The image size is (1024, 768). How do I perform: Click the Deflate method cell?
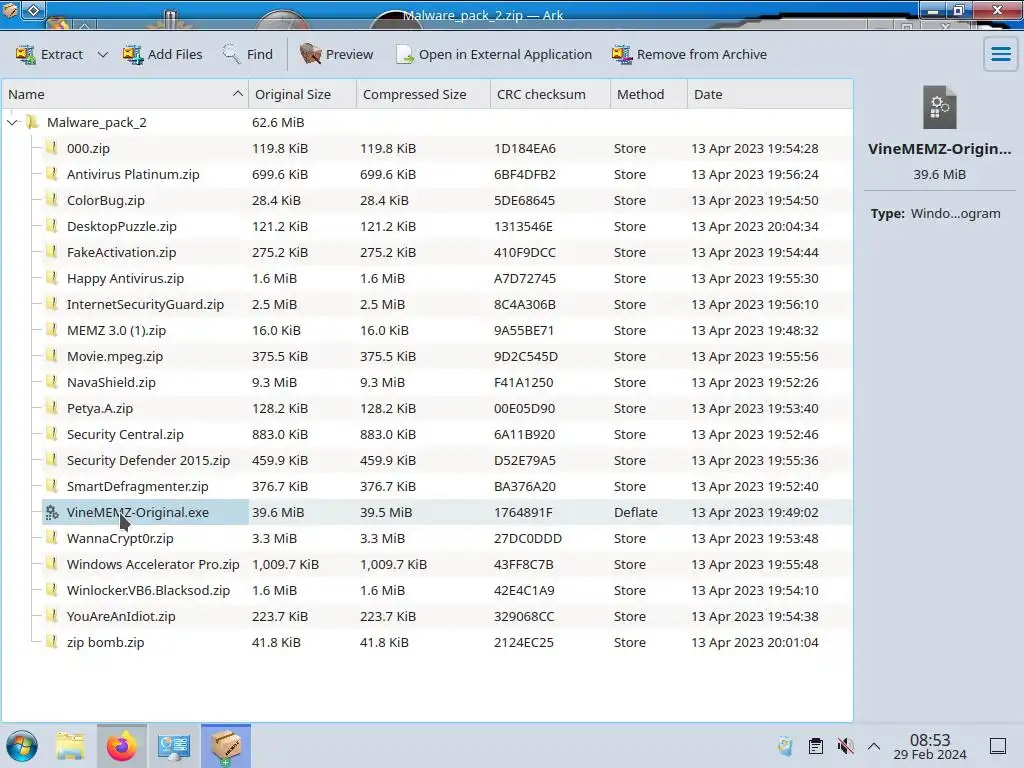point(635,513)
